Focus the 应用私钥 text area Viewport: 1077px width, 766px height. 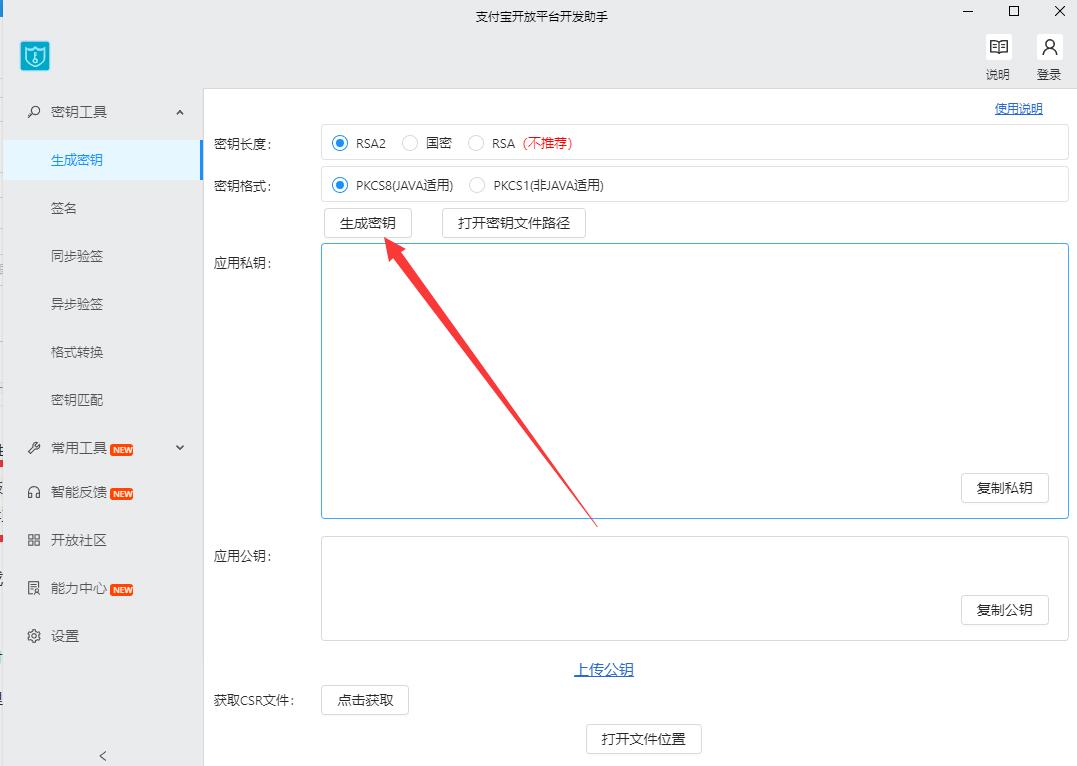pos(694,381)
